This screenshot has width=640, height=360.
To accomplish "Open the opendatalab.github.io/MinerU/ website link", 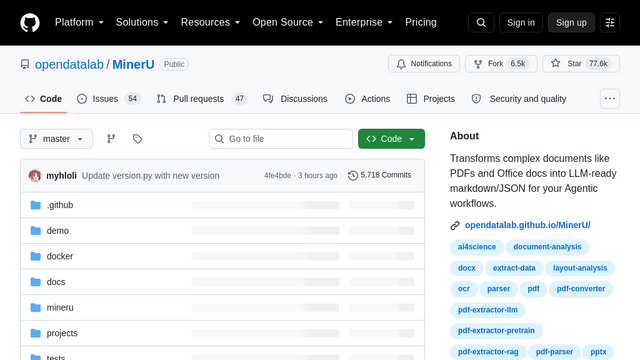I will pos(527,225).
